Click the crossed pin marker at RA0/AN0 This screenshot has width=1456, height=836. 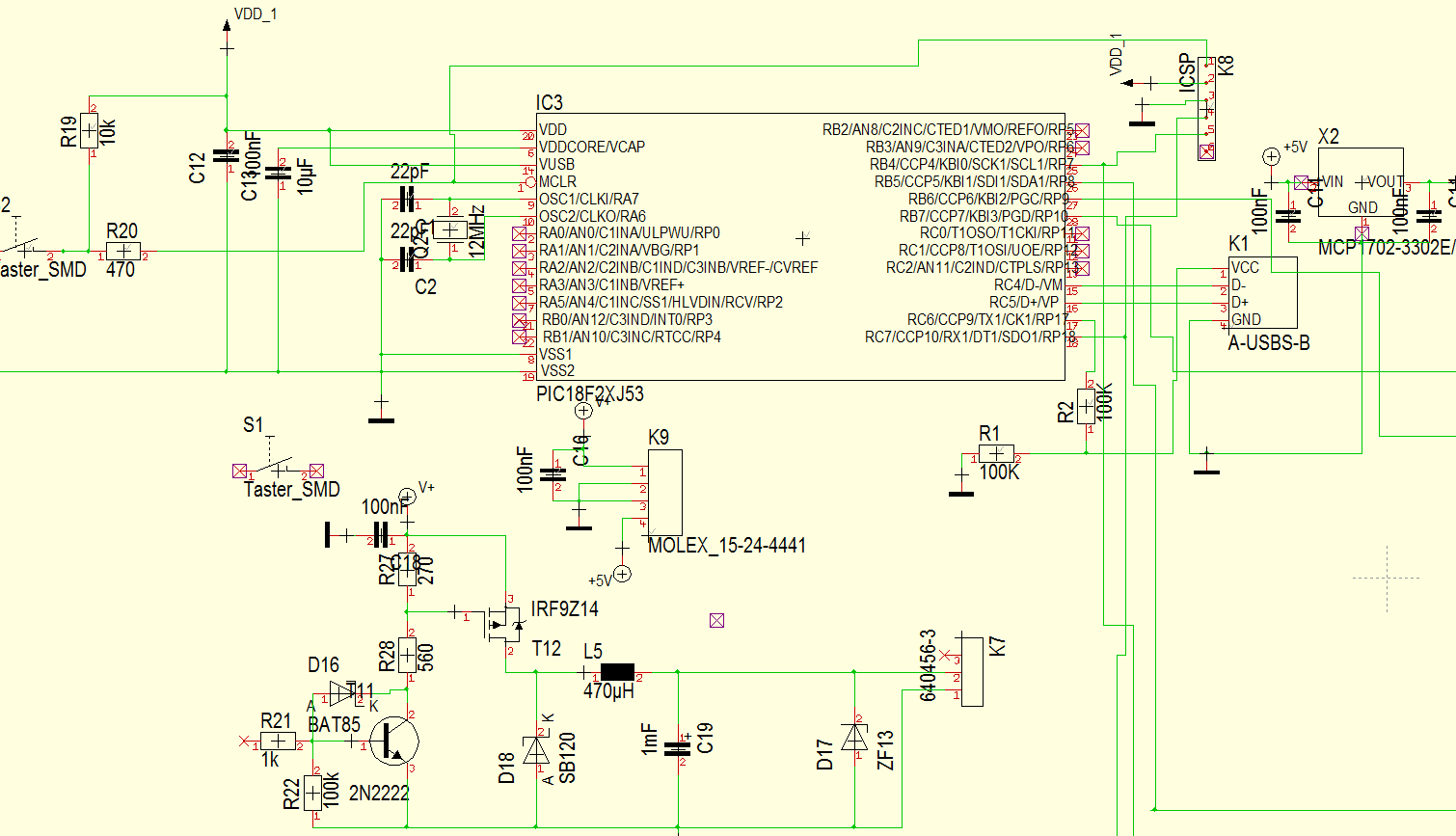click(520, 233)
